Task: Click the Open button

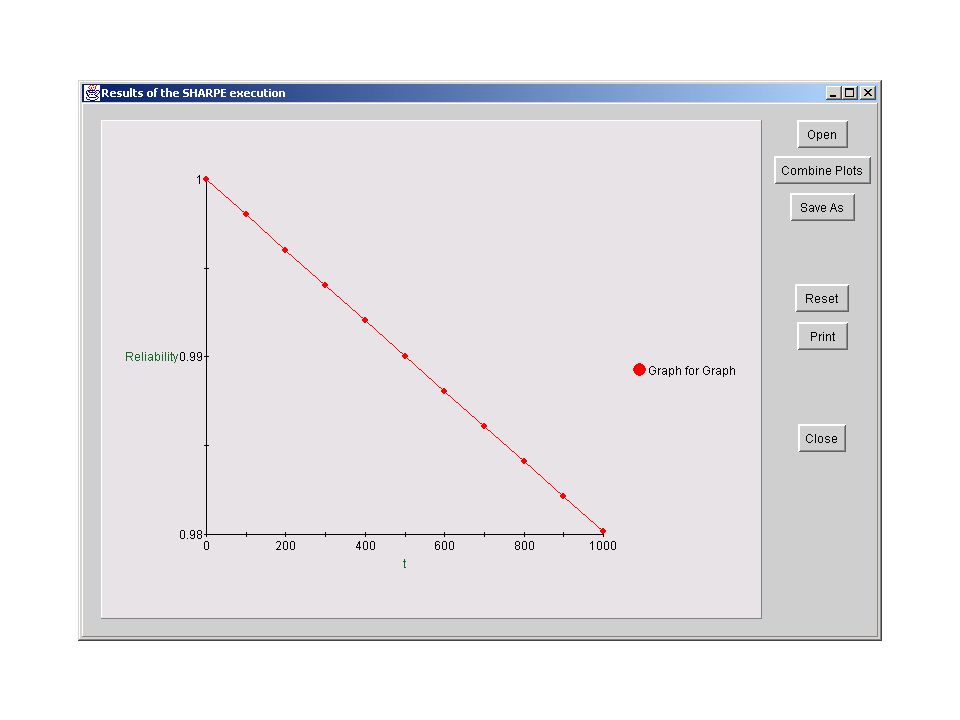Action: [x=822, y=134]
